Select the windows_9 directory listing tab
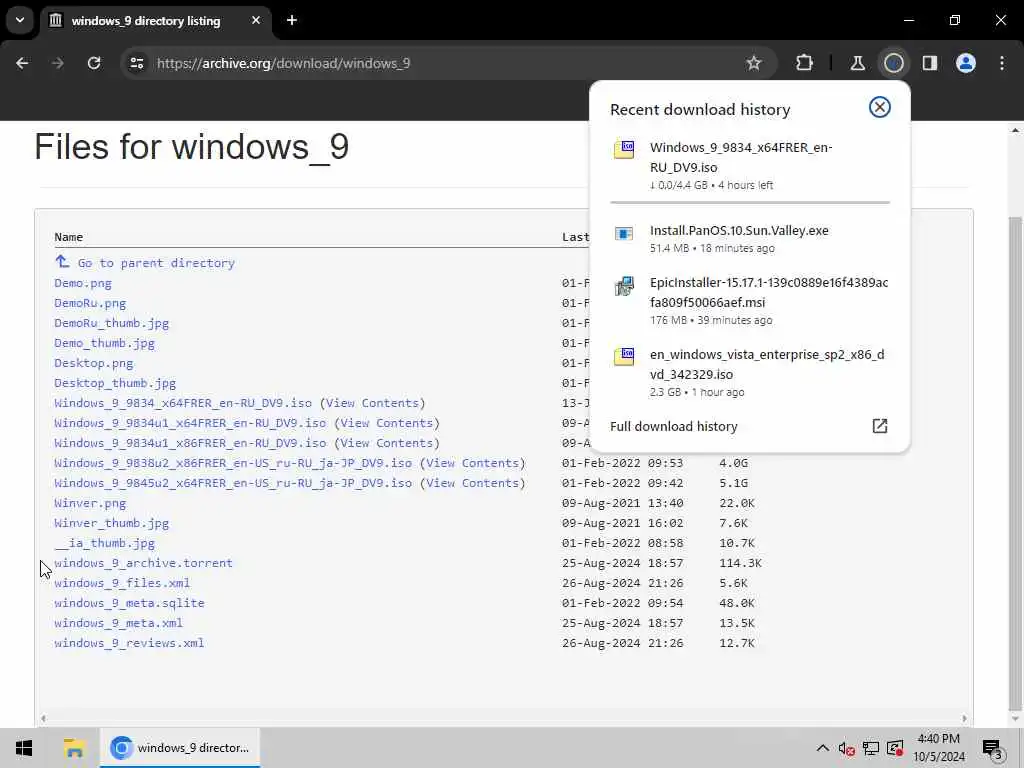The height and width of the screenshot is (768, 1024). click(x=156, y=21)
